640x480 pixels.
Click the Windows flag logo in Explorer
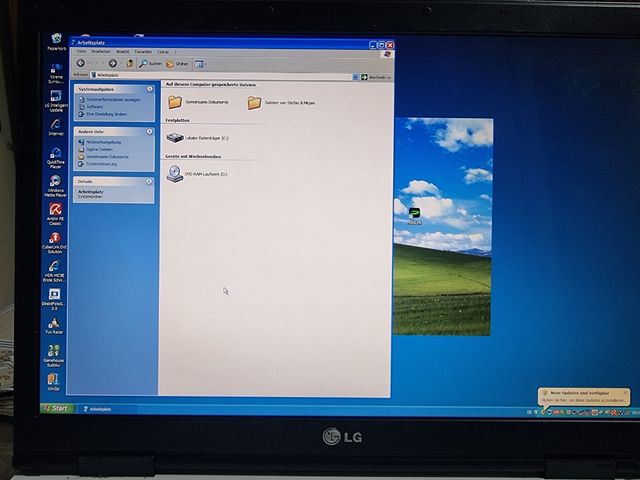387,54
